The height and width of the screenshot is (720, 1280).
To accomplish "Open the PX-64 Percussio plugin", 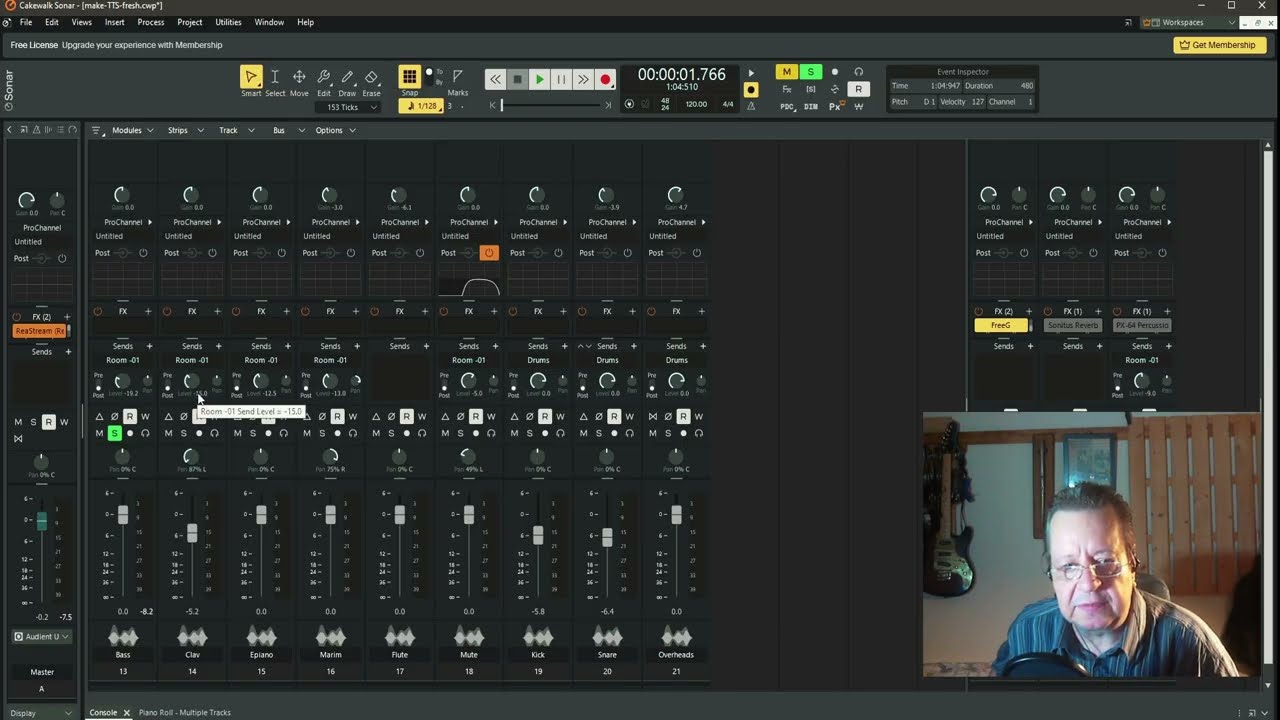I will pyautogui.click(x=1142, y=325).
